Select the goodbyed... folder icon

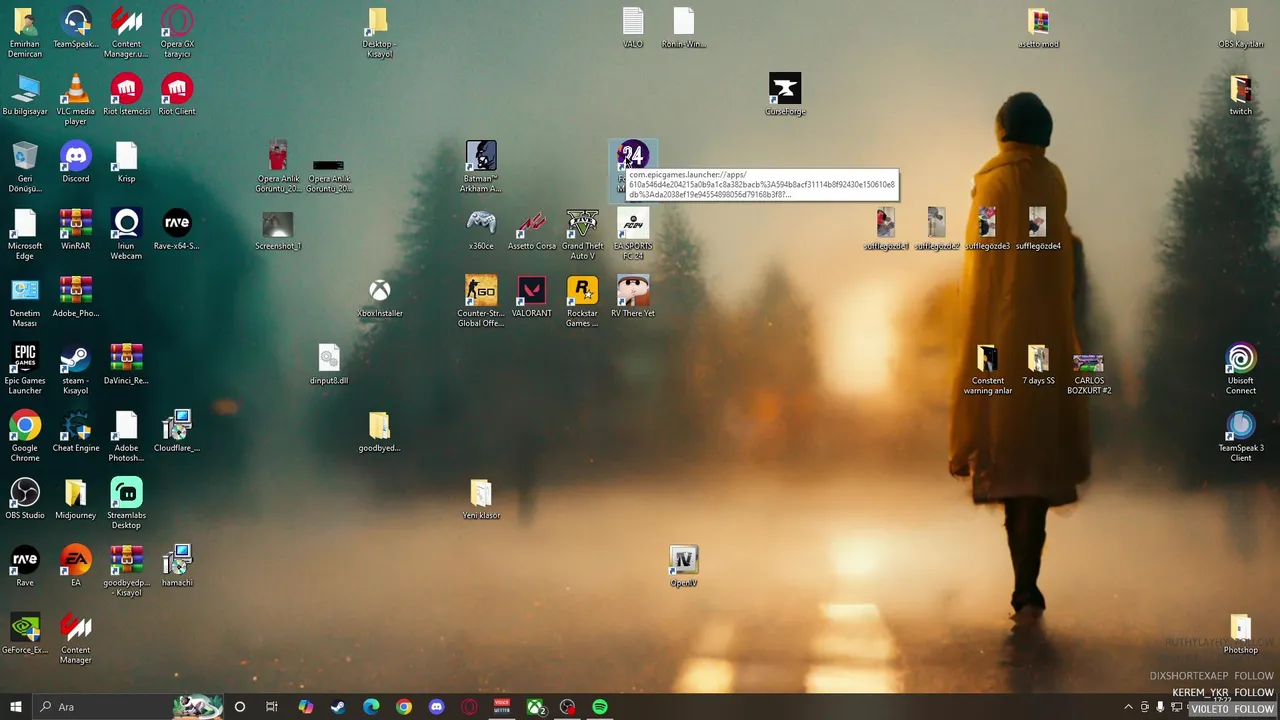point(380,431)
